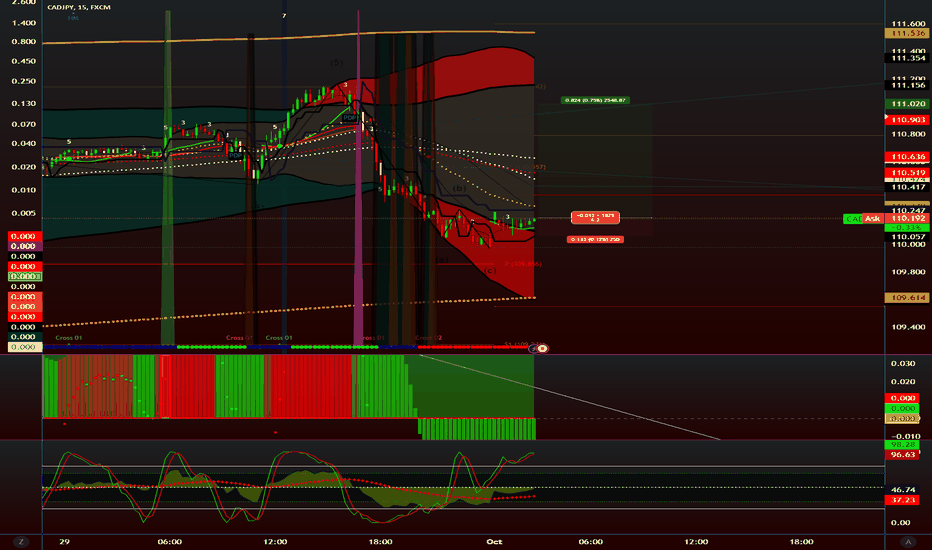Click the beige 0.000 label at the bottom left

[x=24, y=347]
